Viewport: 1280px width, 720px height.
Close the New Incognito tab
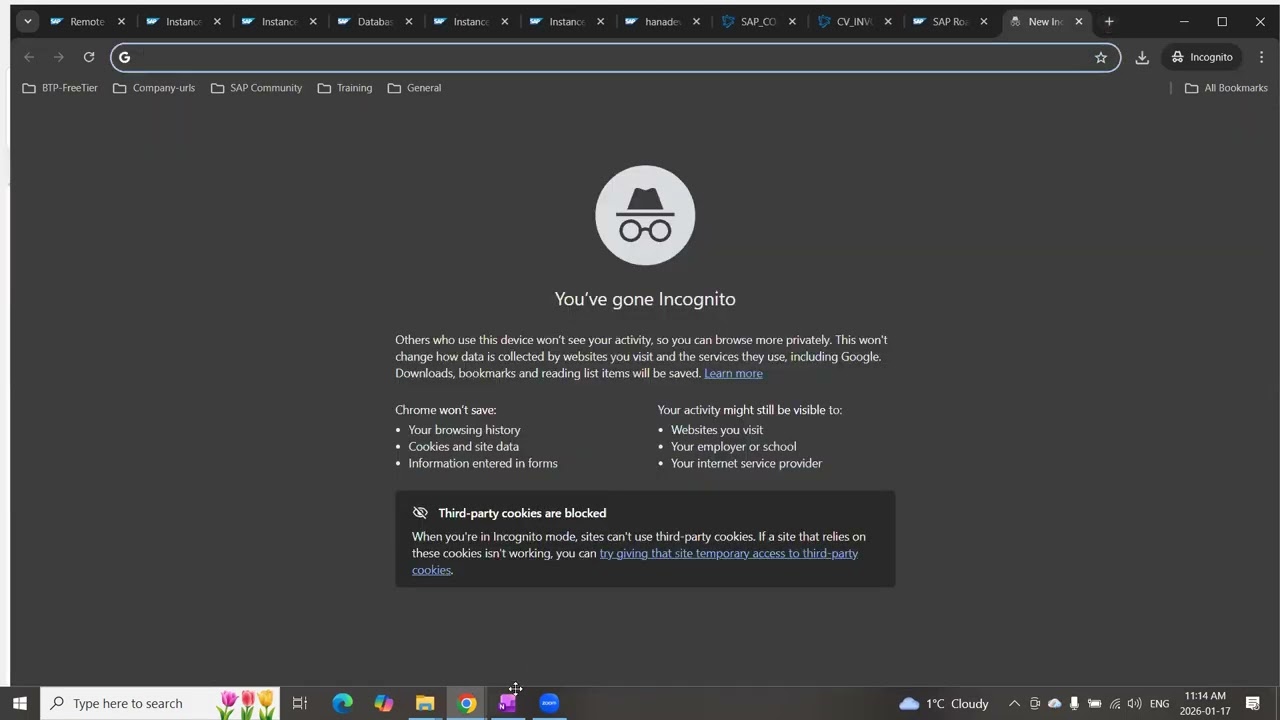1078,21
